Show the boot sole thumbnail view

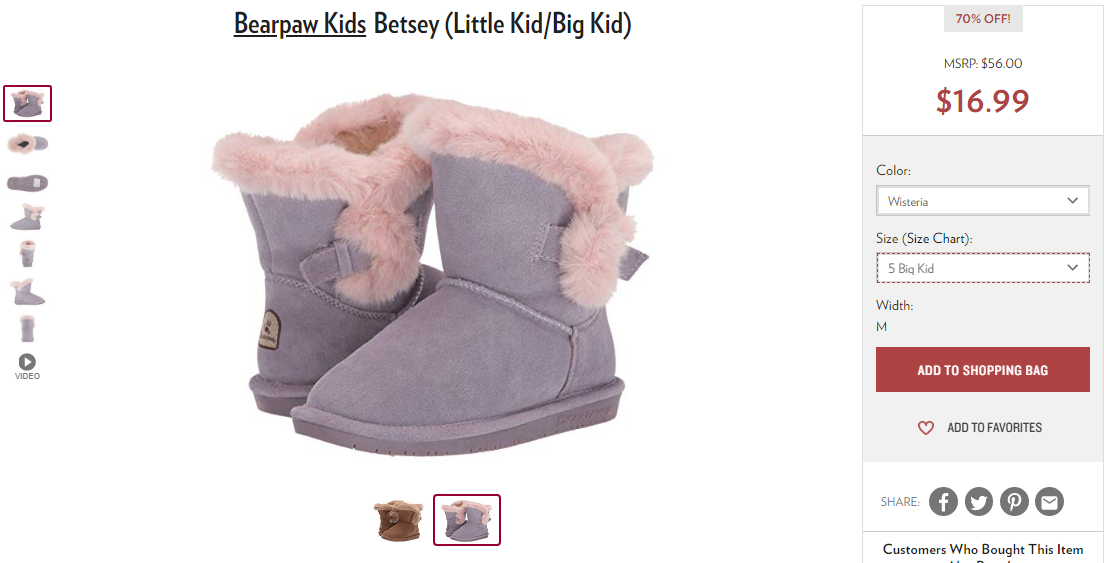[27, 183]
